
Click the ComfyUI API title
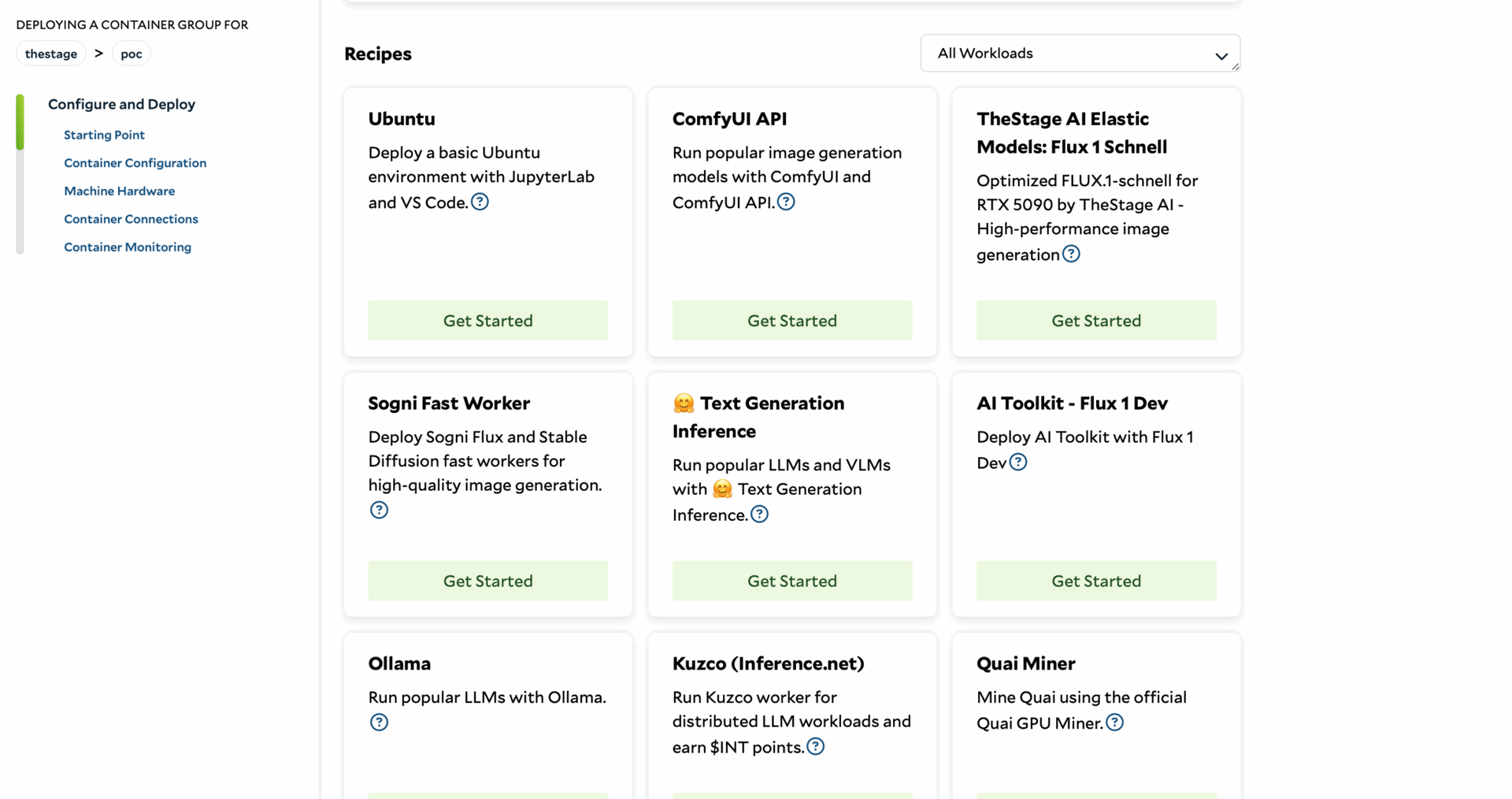(729, 119)
